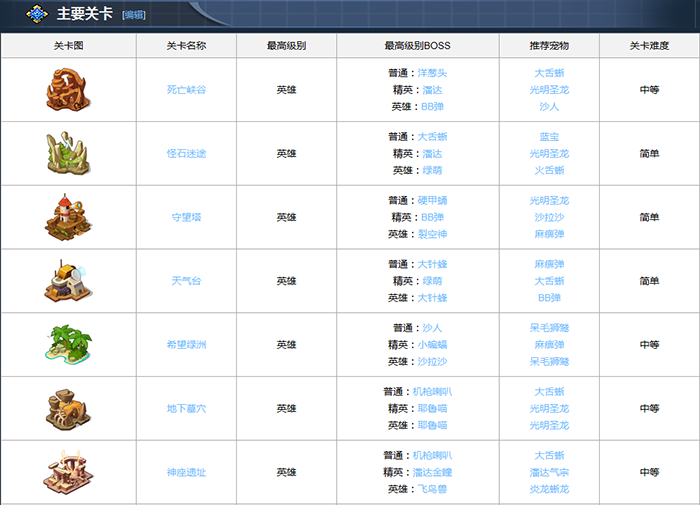Click the 小蝙蝠 elite boss link
Screen dimensions: 700x505
432,345
